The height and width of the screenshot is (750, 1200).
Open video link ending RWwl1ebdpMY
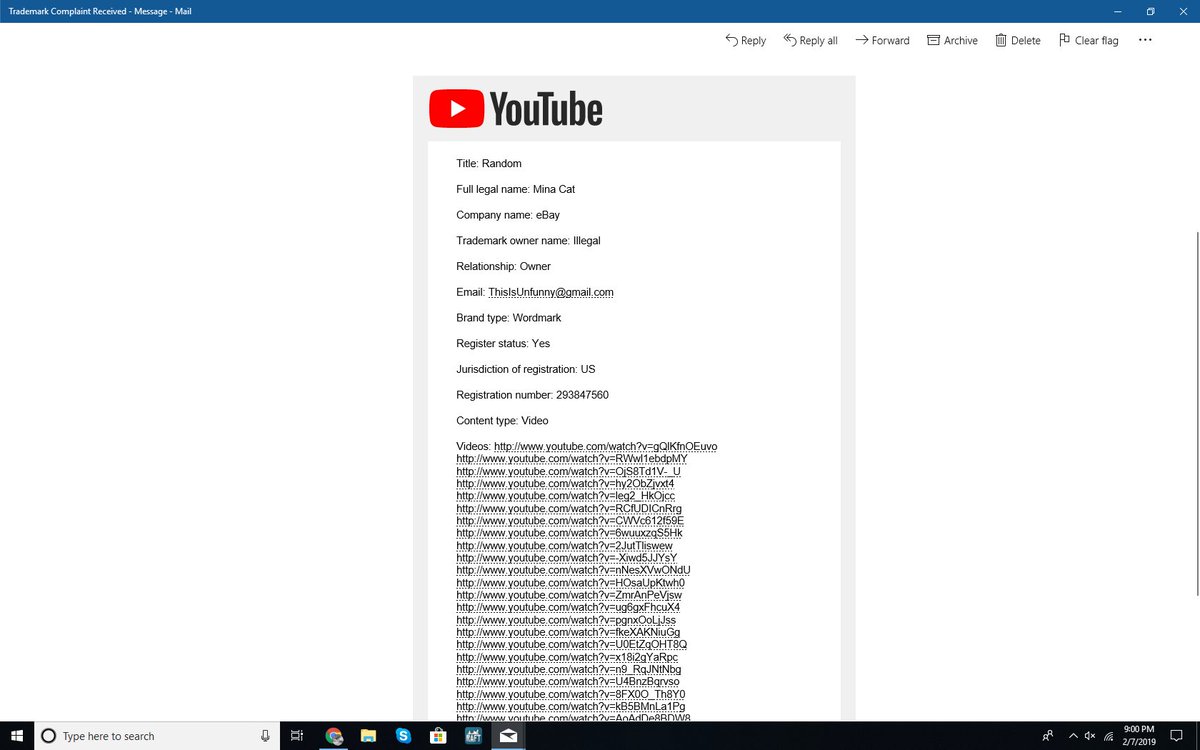coord(572,458)
